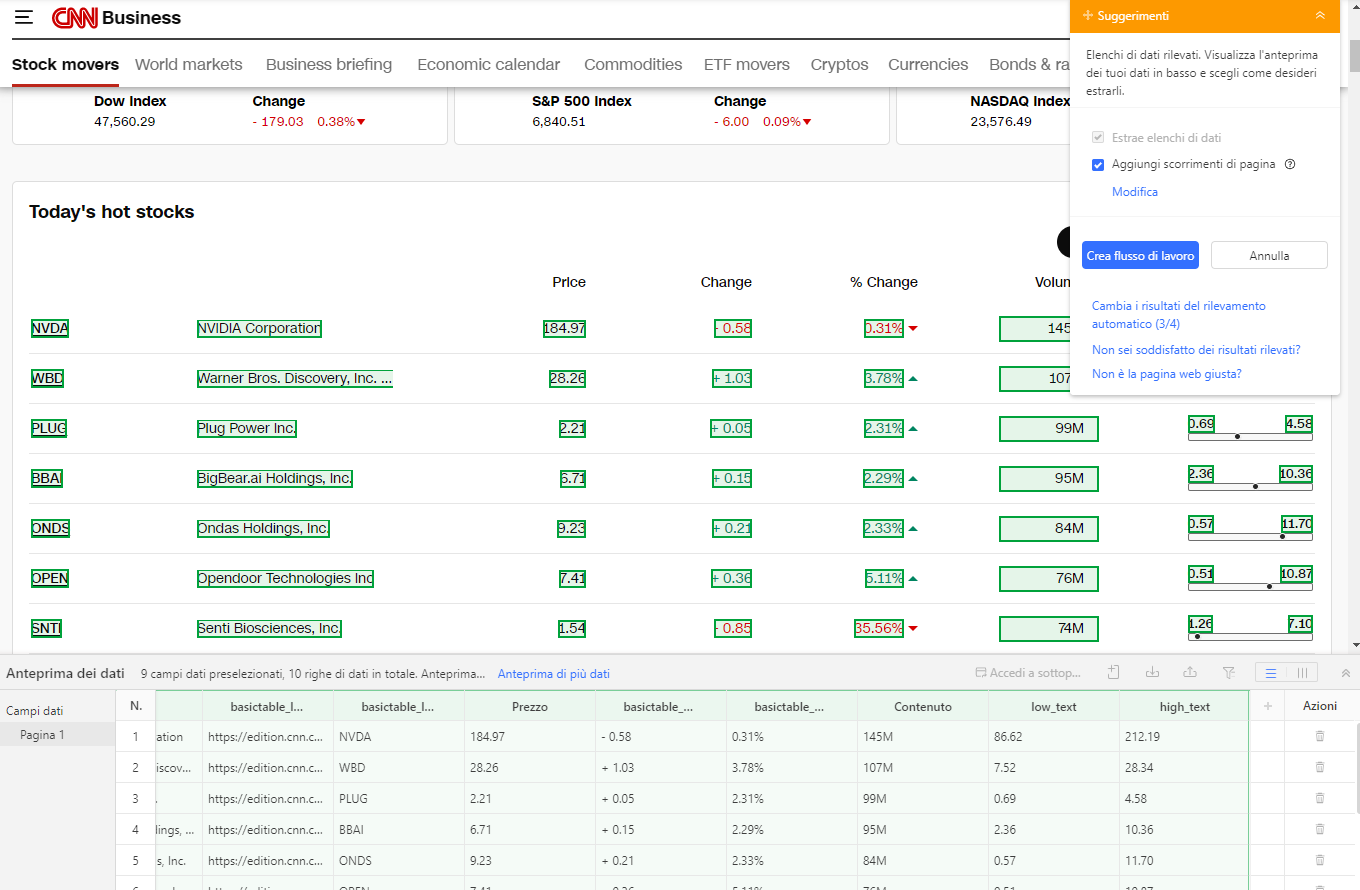Click the plus icon to add a data column

[1266, 706]
